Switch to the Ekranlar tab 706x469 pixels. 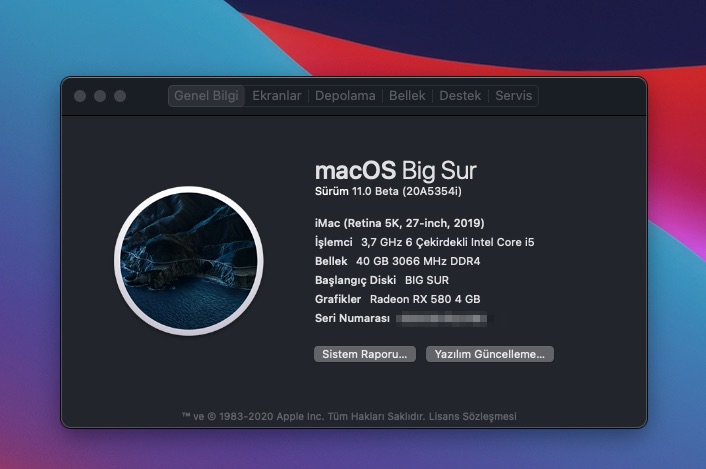coord(277,96)
